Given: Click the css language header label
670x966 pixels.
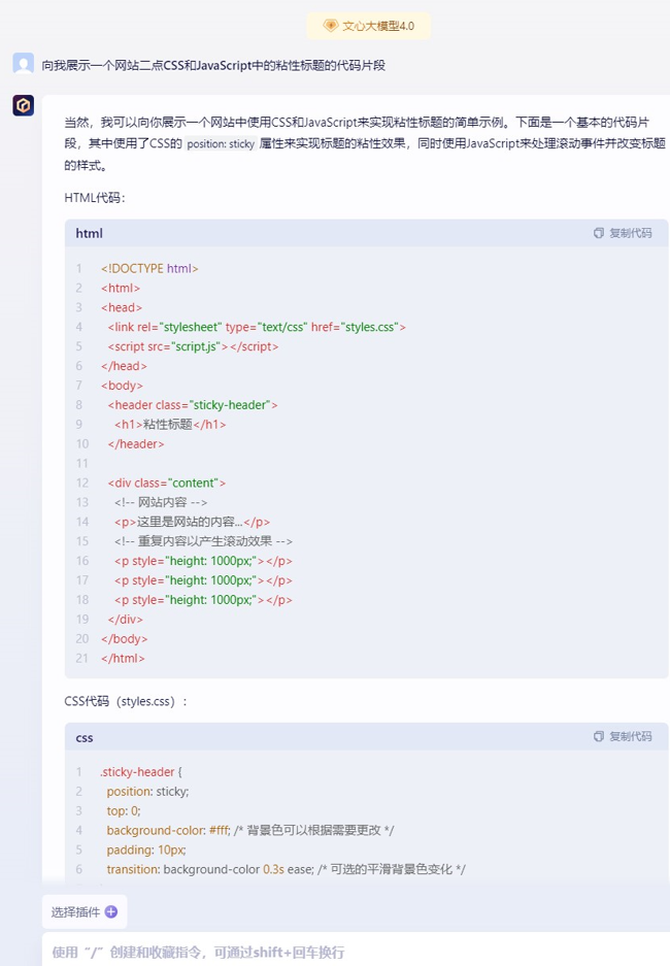Looking at the screenshot, I should [x=84, y=737].
